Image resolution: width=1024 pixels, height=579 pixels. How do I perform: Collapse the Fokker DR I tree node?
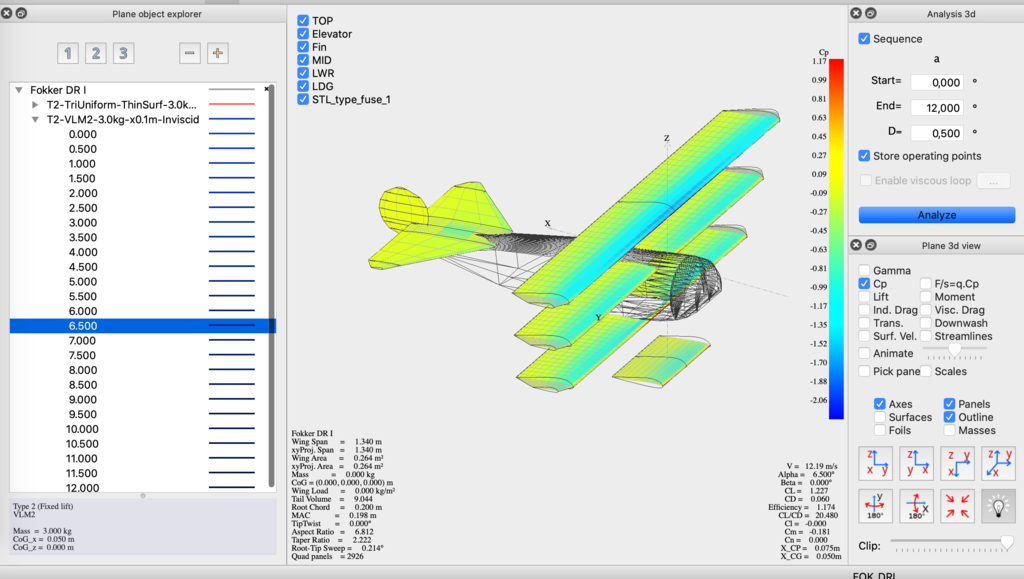pos(18,90)
